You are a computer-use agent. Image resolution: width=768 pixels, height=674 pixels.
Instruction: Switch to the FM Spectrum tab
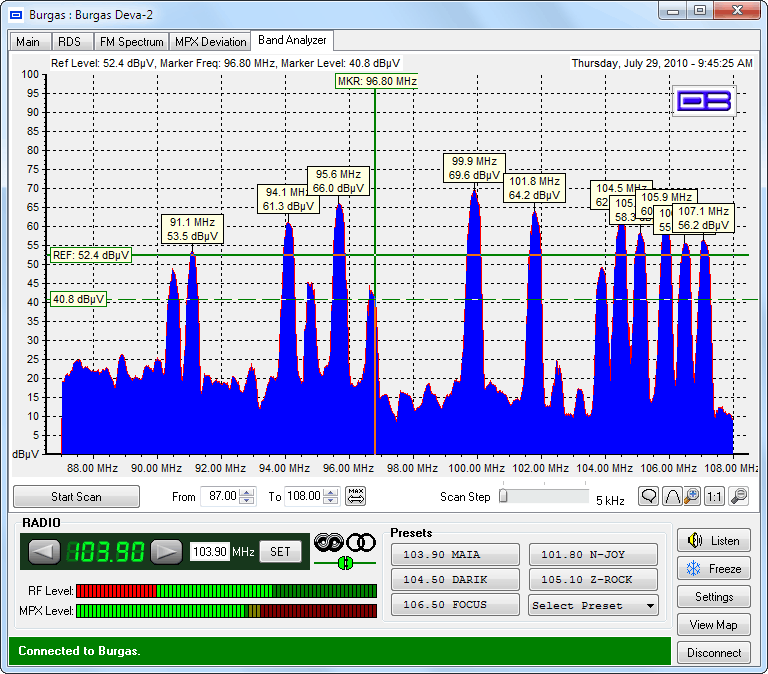click(129, 42)
